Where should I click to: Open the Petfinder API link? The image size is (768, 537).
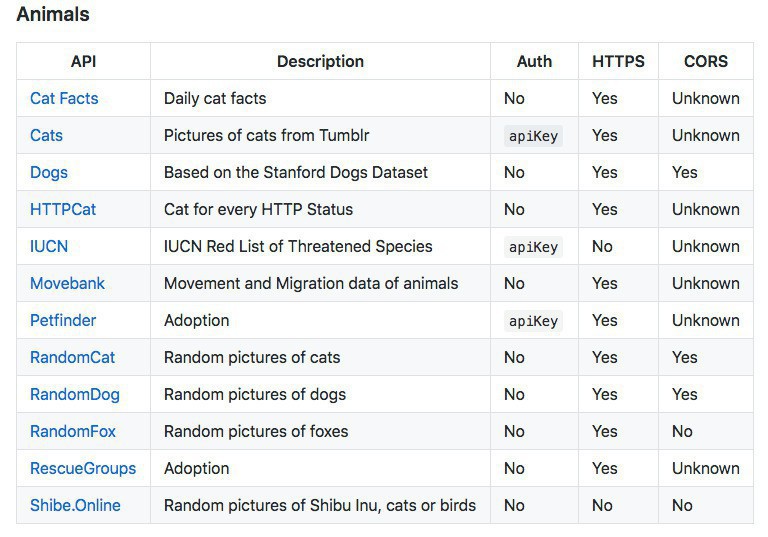tap(63, 320)
